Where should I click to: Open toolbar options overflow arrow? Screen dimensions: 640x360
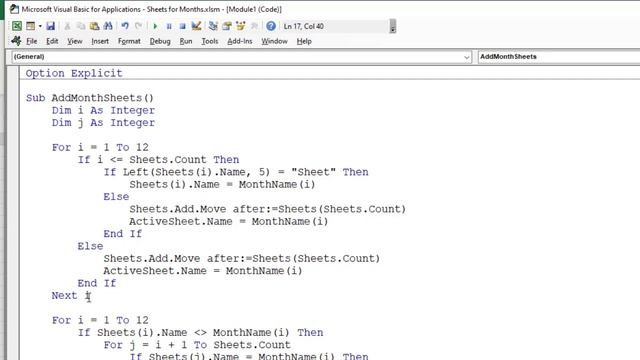[393, 26]
